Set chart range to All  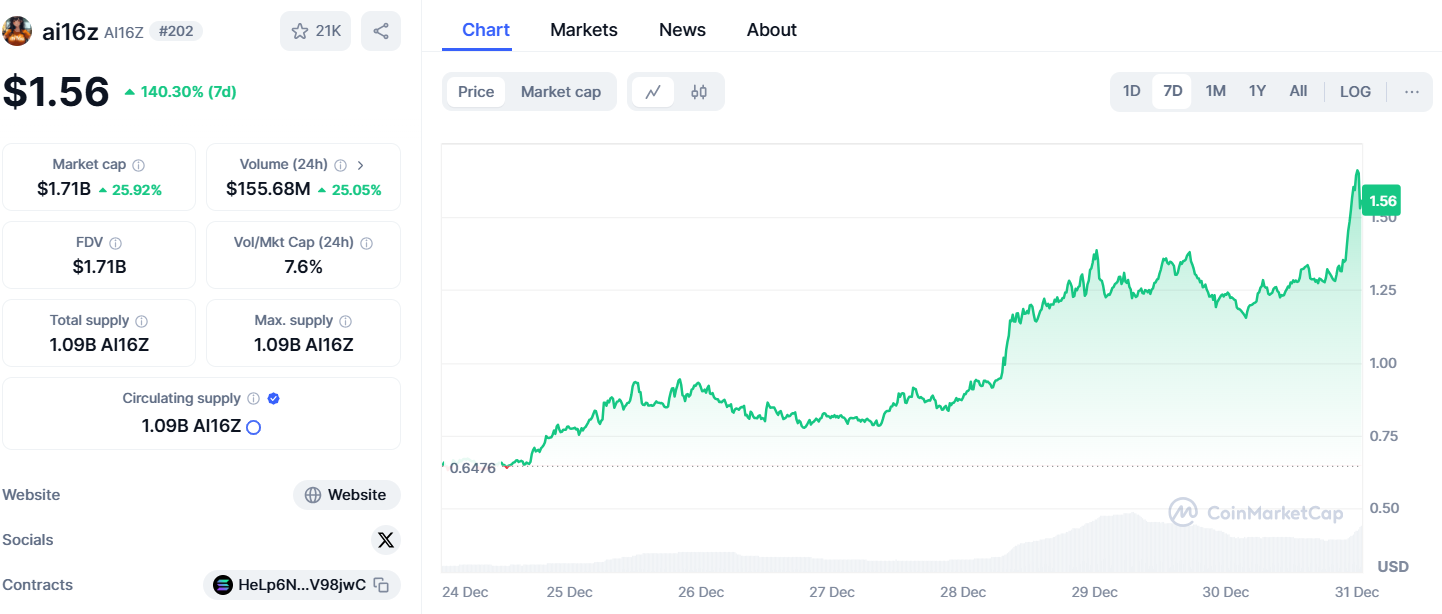click(x=1298, y=91)
